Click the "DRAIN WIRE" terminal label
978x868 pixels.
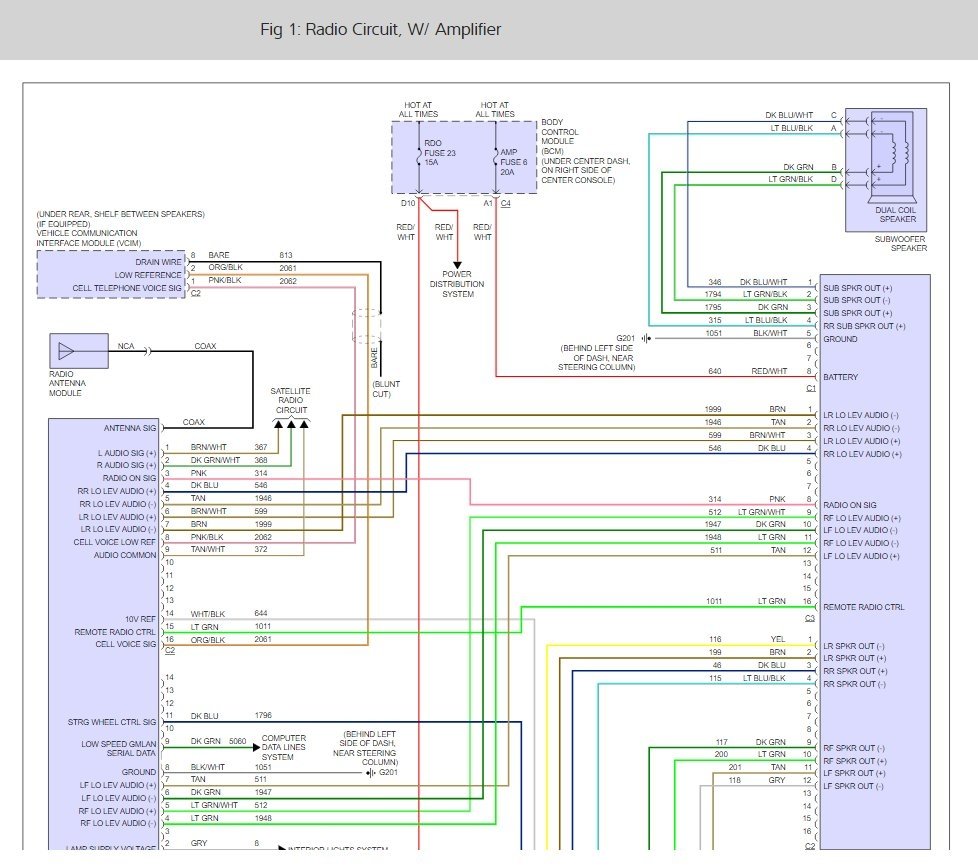158,262
